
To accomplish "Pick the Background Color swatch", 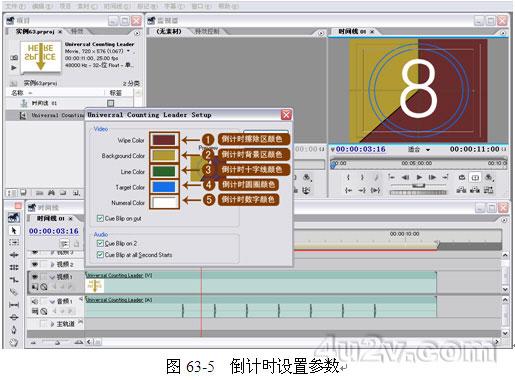I will 164,155.
